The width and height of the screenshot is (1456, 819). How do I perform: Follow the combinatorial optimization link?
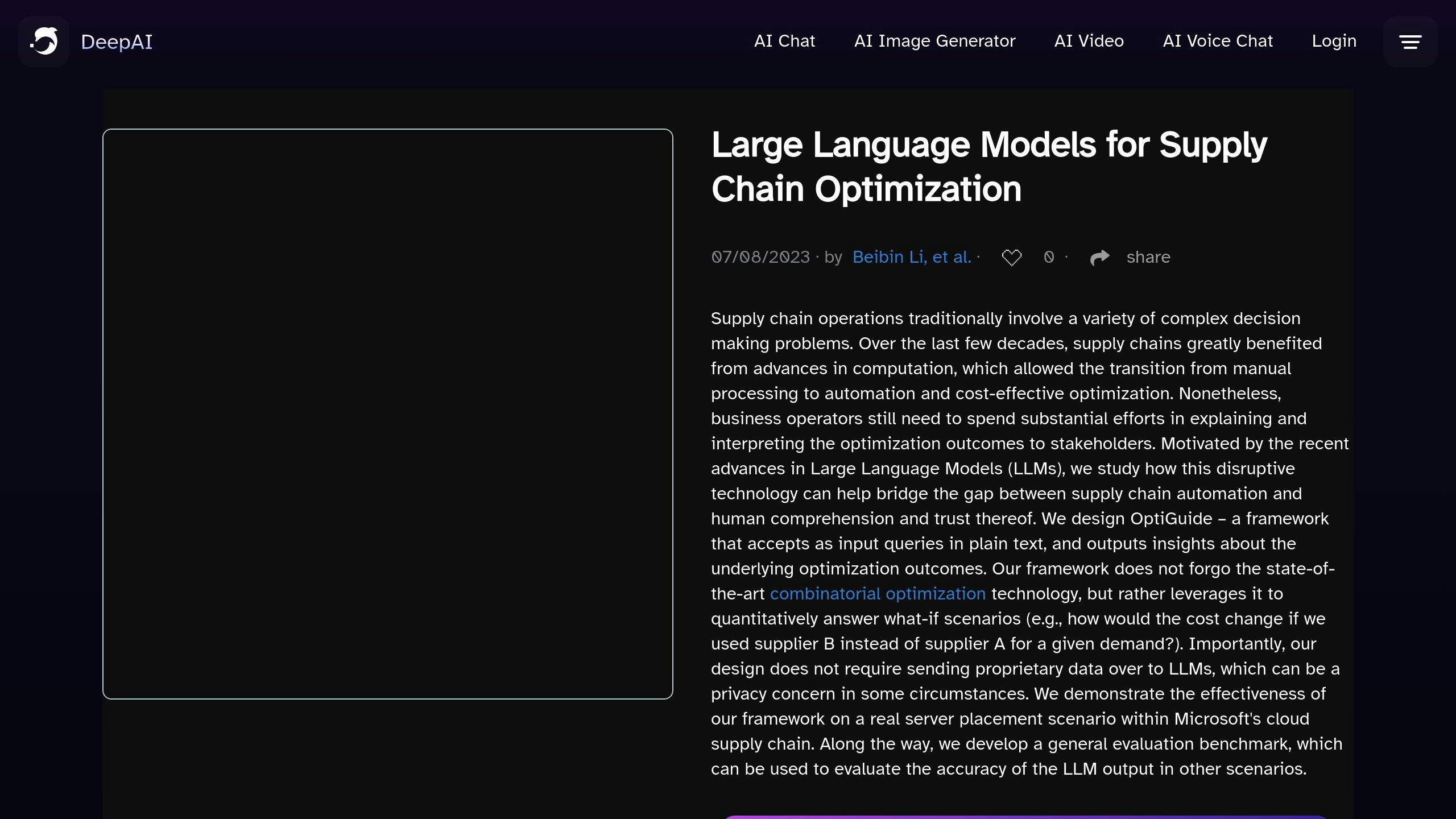[878, 594]
